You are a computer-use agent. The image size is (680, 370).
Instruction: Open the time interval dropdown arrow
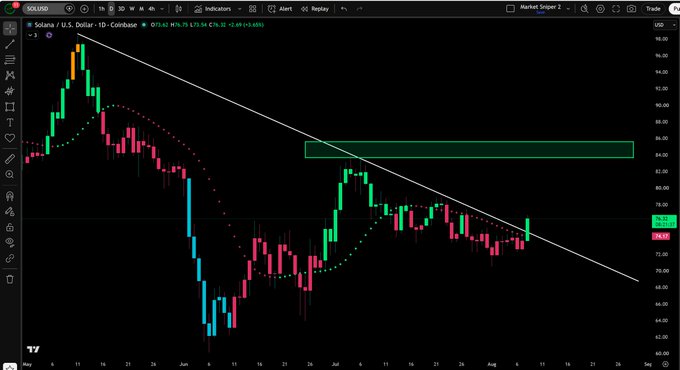[162, 9]
